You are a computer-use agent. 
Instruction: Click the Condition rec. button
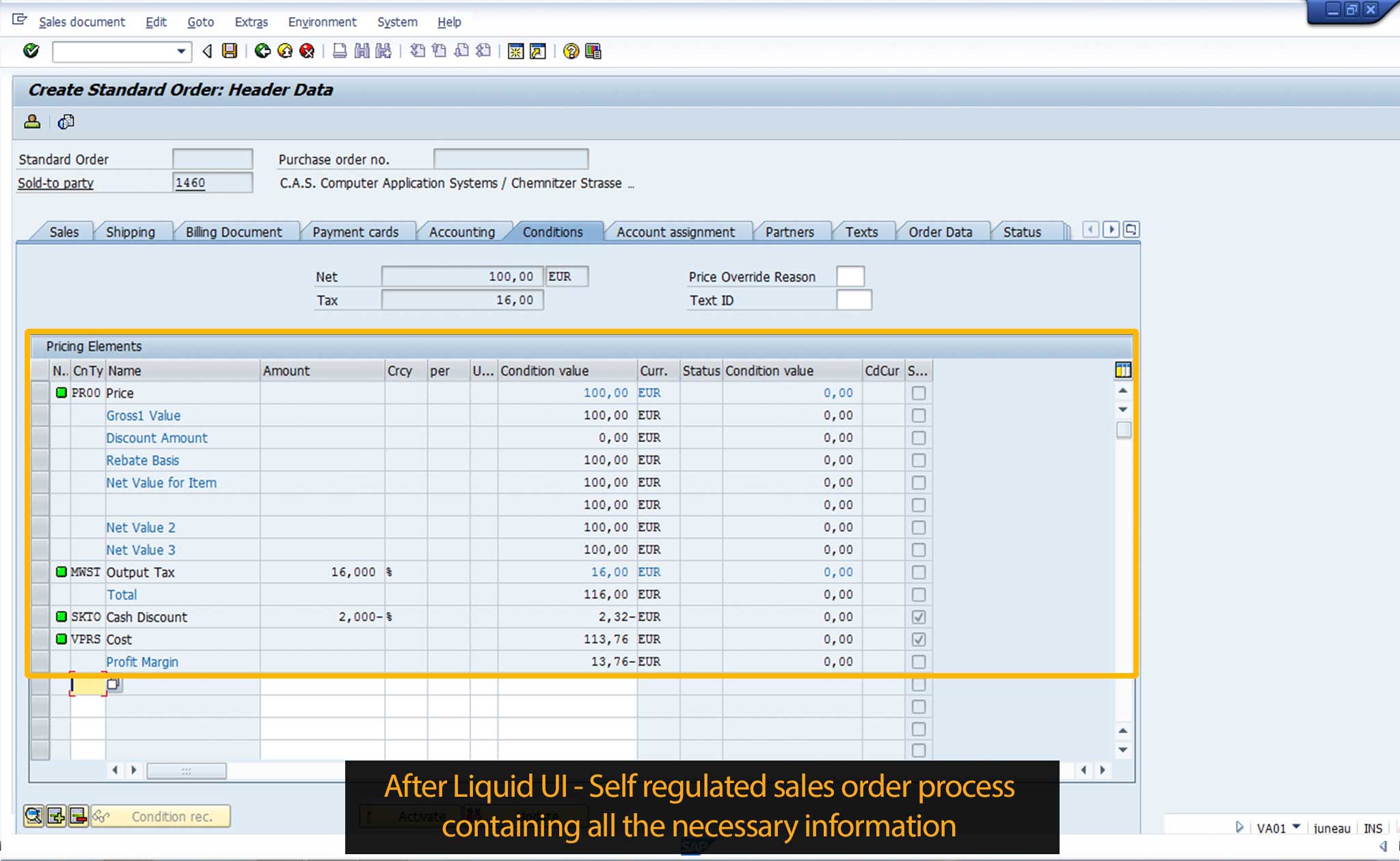click(x=161, y=817)
